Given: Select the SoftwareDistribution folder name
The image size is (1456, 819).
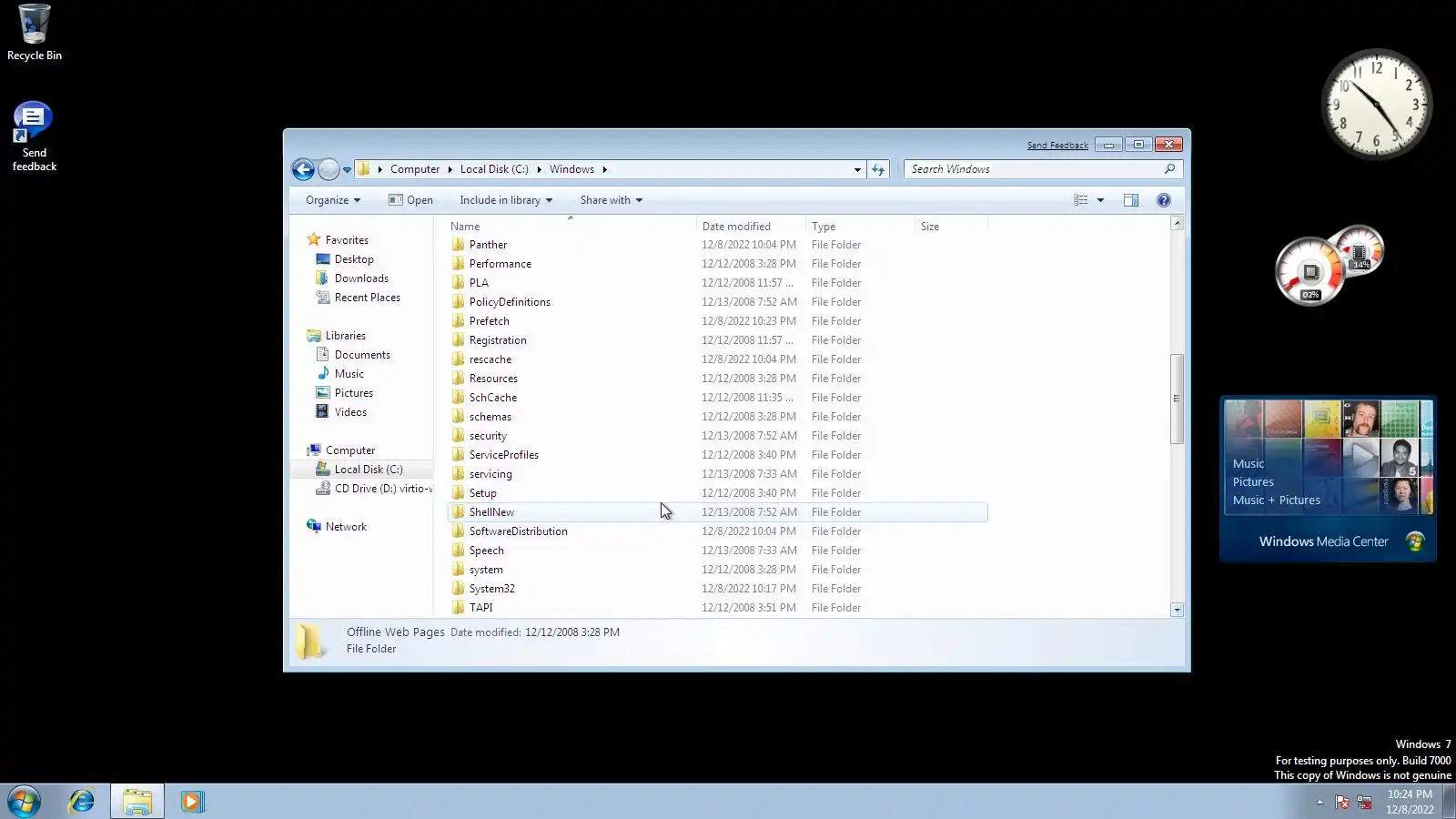Looking at the screenshot, I should 519,531.
